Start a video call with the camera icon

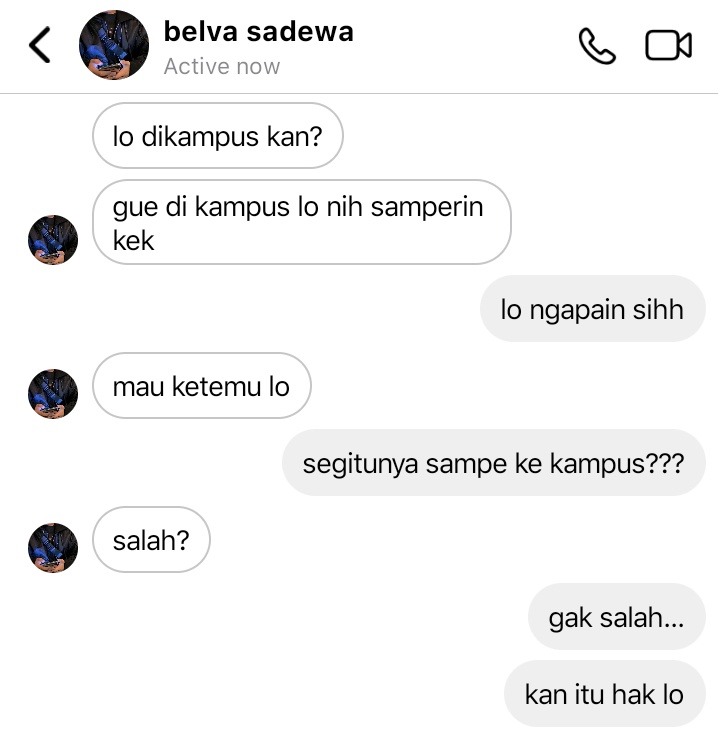[668, 45]
